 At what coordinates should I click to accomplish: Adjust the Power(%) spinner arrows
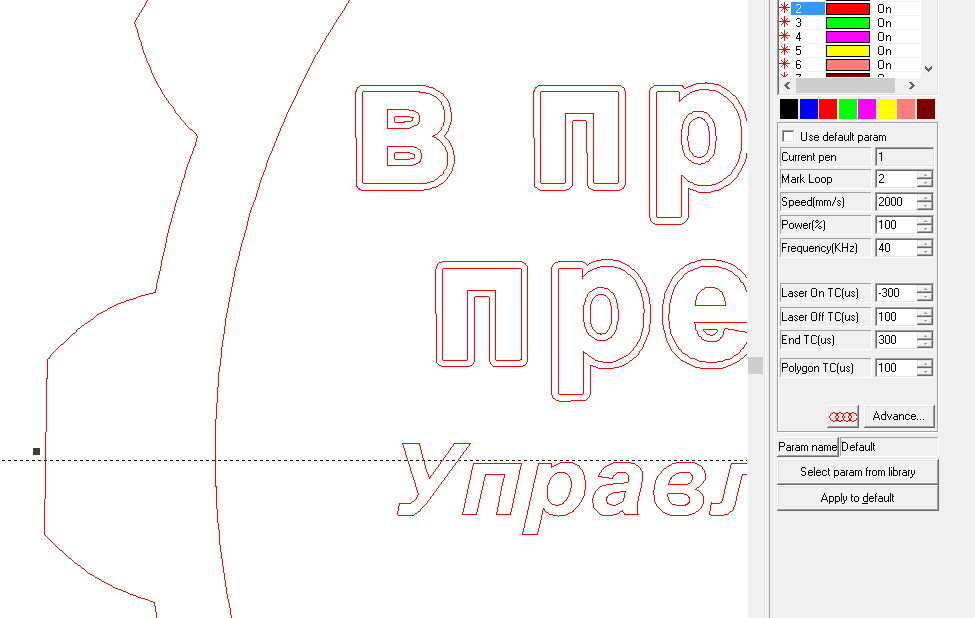click(x=925, y=225)
